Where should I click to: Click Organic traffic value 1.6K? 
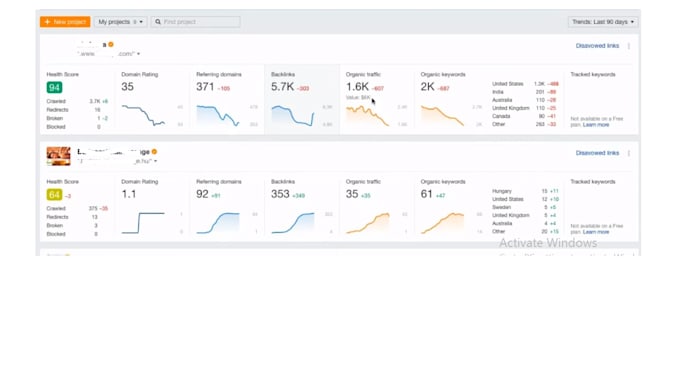357,87
